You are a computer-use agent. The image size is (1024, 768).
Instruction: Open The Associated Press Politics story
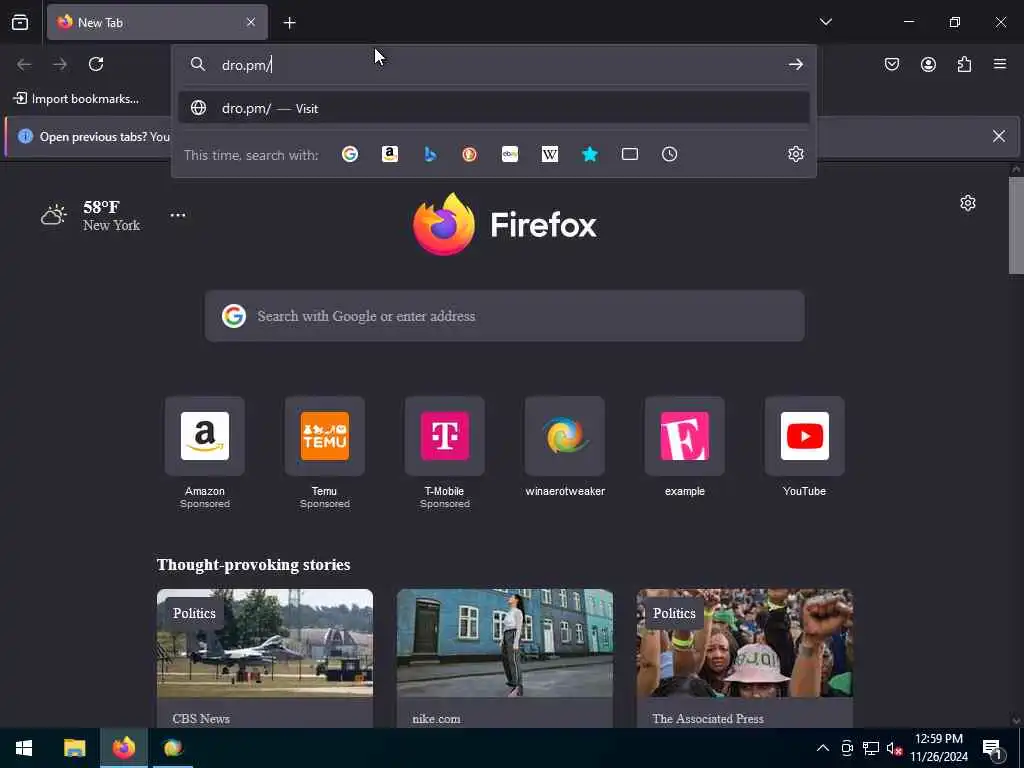[744, 658]
